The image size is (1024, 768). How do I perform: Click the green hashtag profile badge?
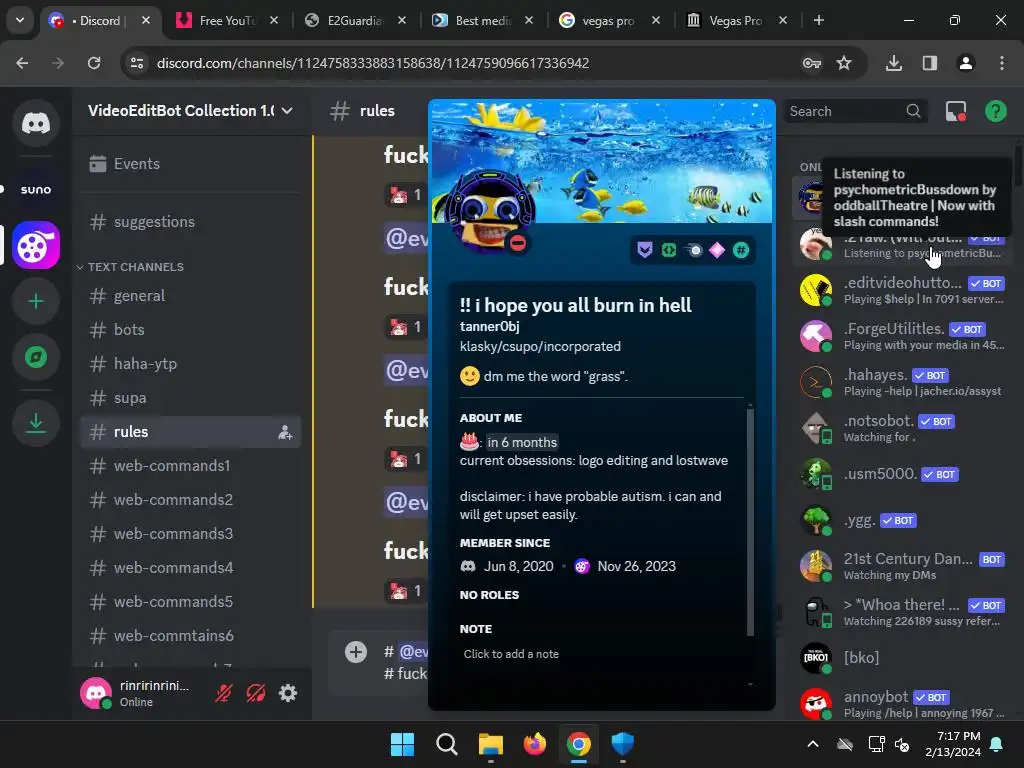[741, 250]
